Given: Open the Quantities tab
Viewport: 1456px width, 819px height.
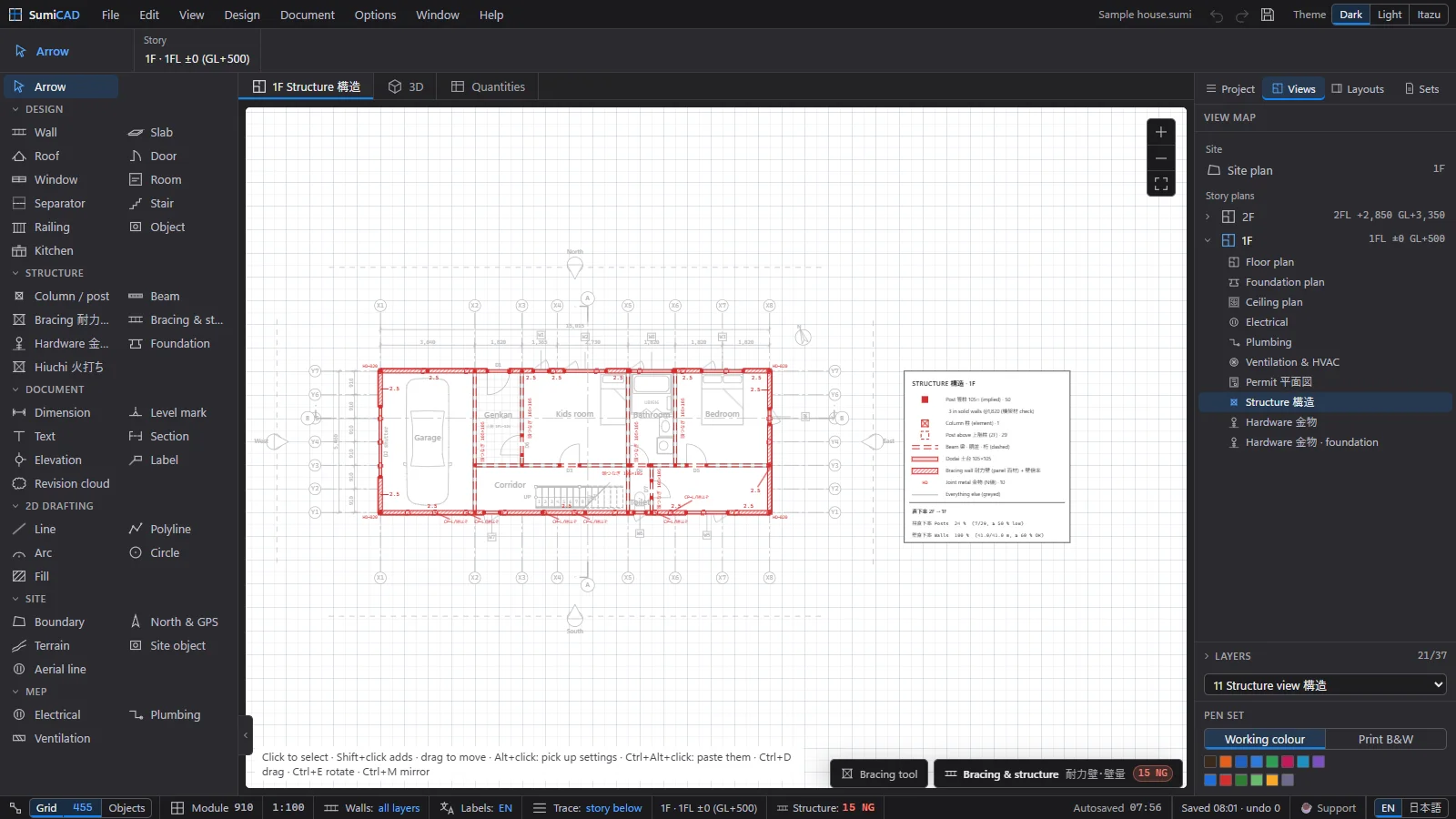Looking at the screenshot, I should [488, 86].
